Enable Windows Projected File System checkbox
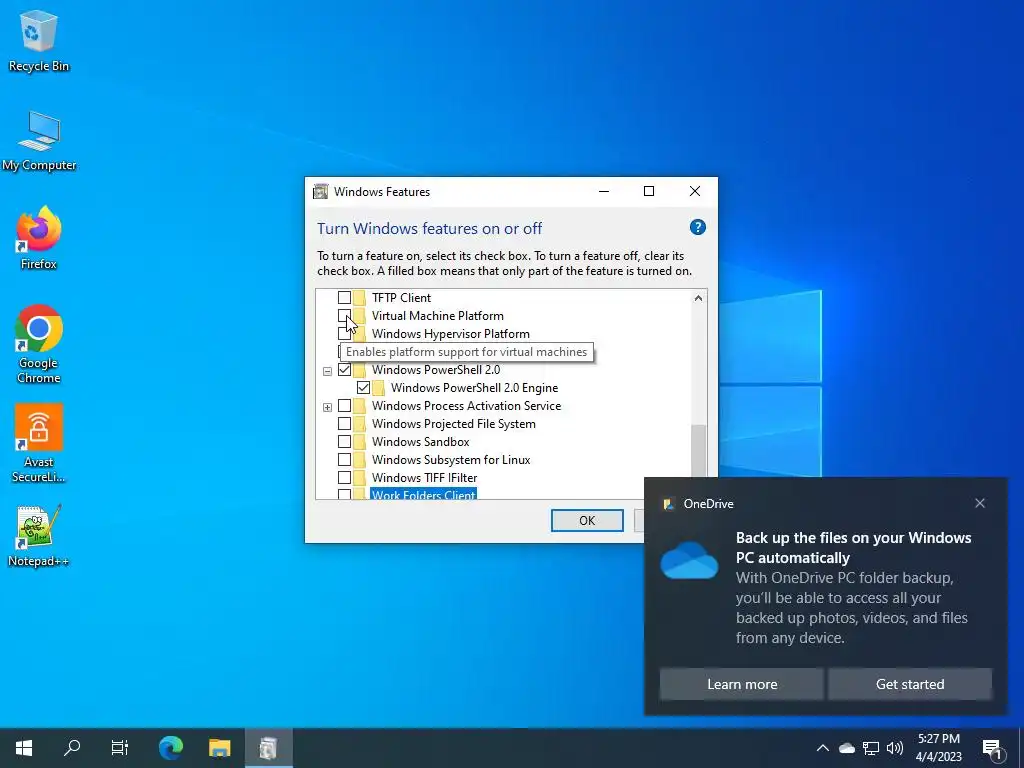The image size is (1024, 768). tap(344, 424)
